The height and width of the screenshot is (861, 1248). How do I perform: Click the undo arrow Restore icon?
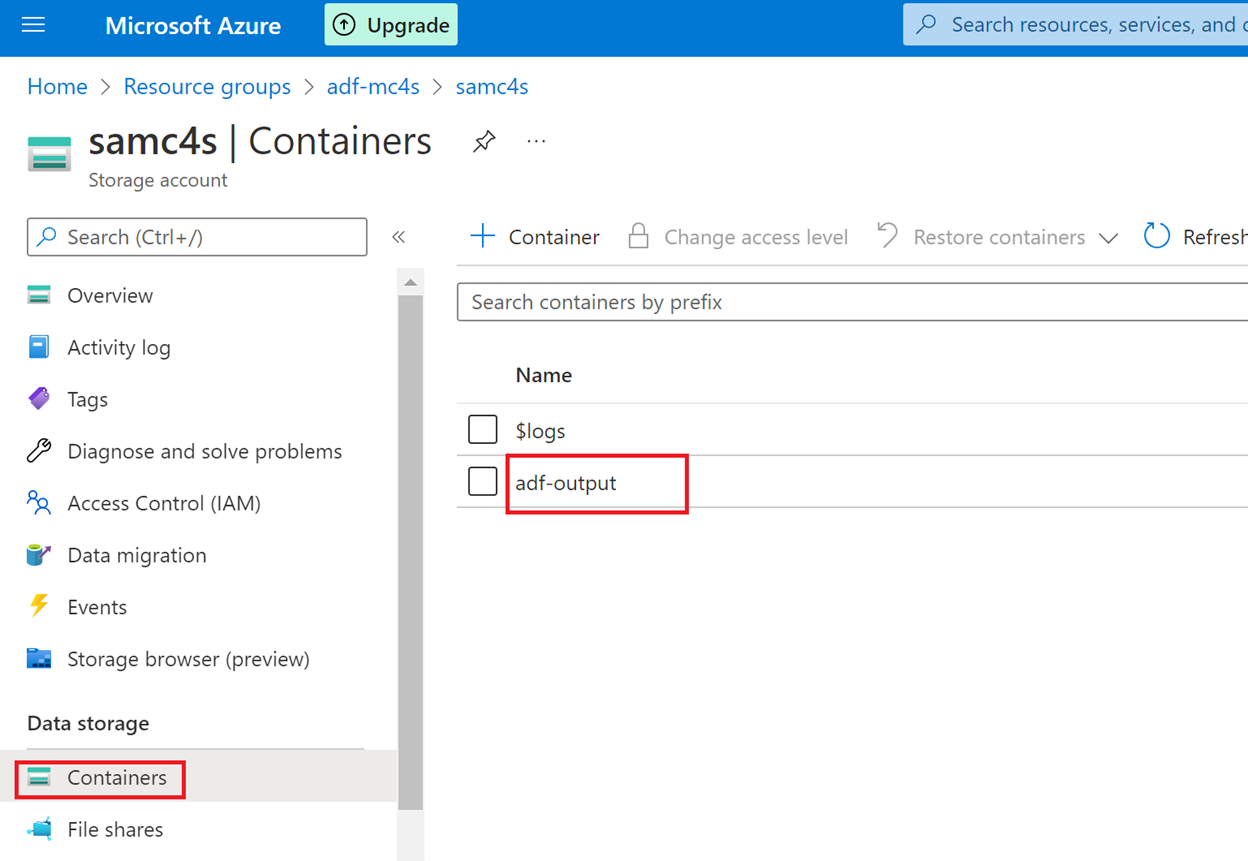click(887, 236)
